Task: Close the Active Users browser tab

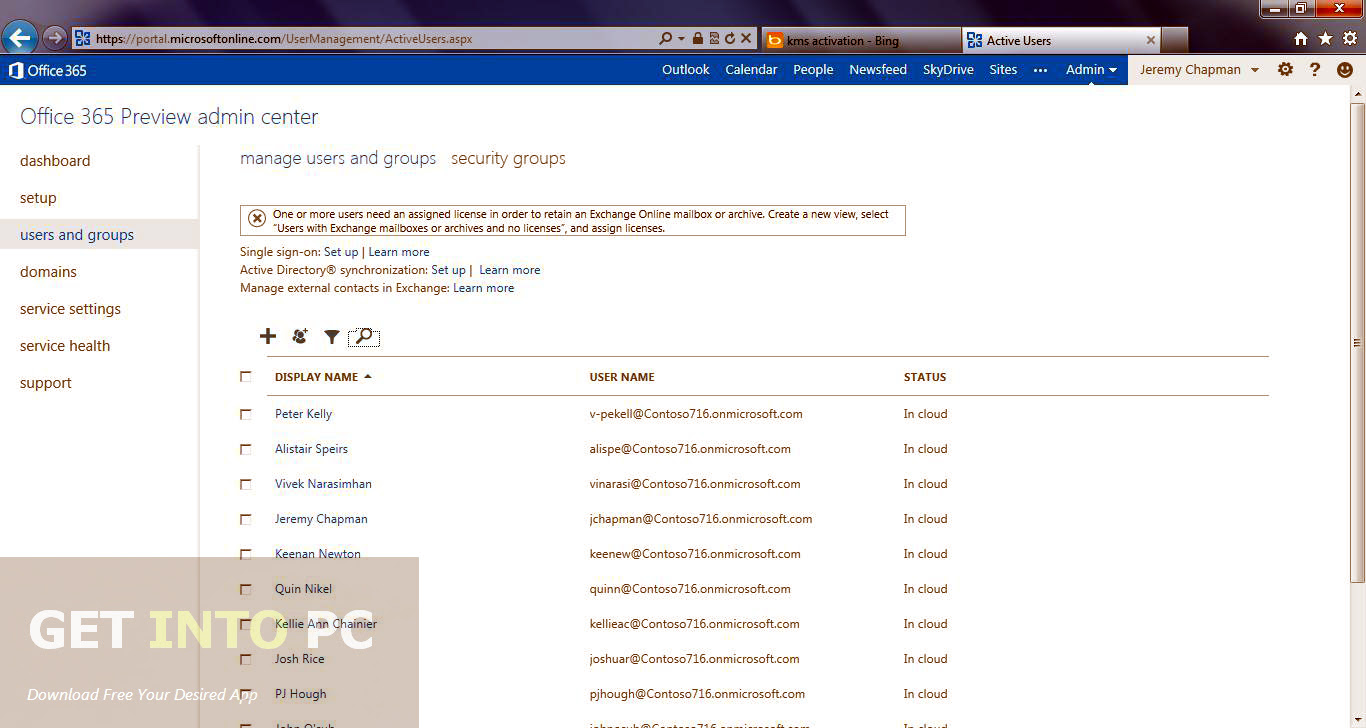Action: pyautogui.click(x=1151, y=40)
